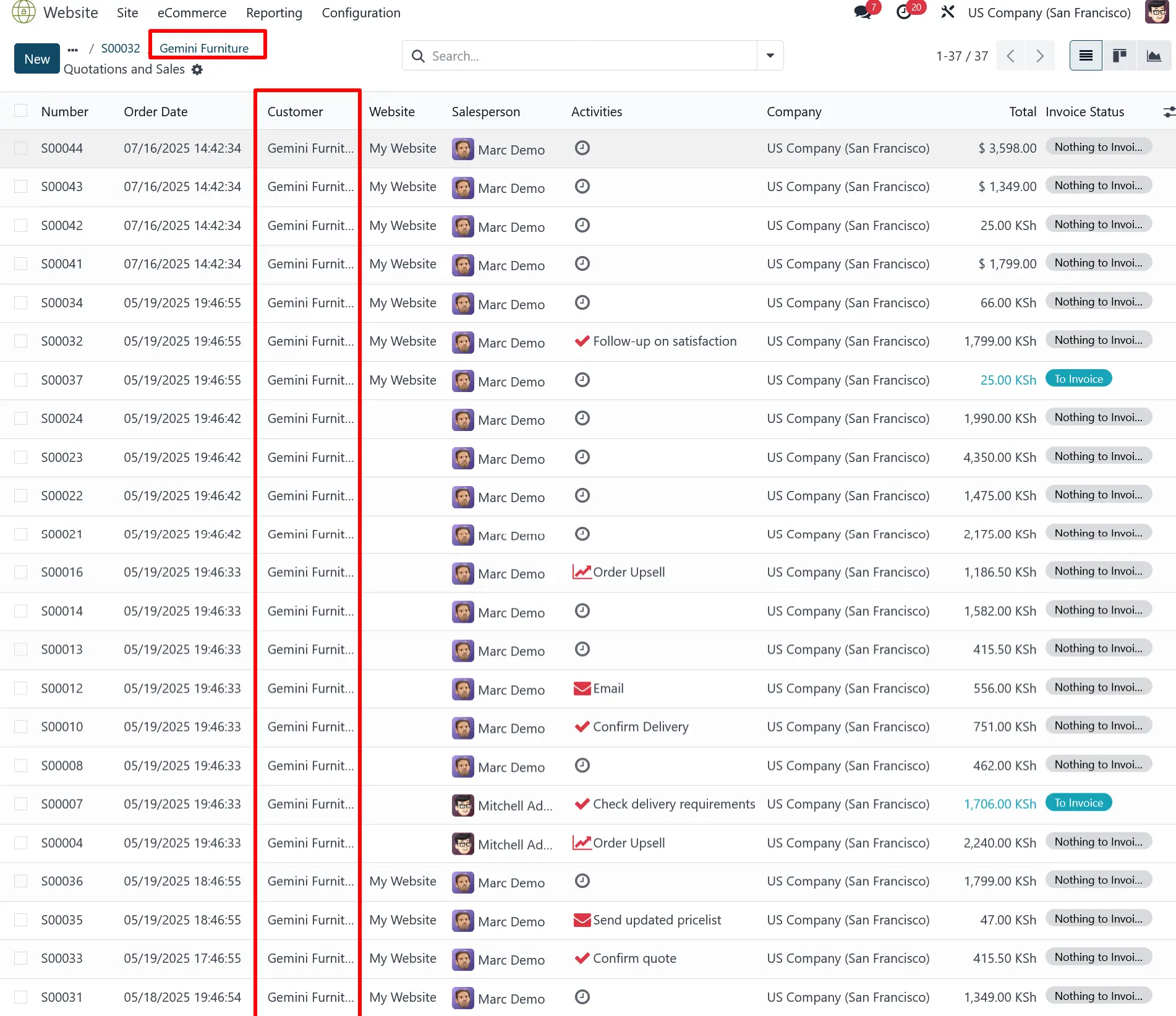Open optional columns adjust icon
The width and height of the screenshot is (1176, 1016).
(1168, 112)
